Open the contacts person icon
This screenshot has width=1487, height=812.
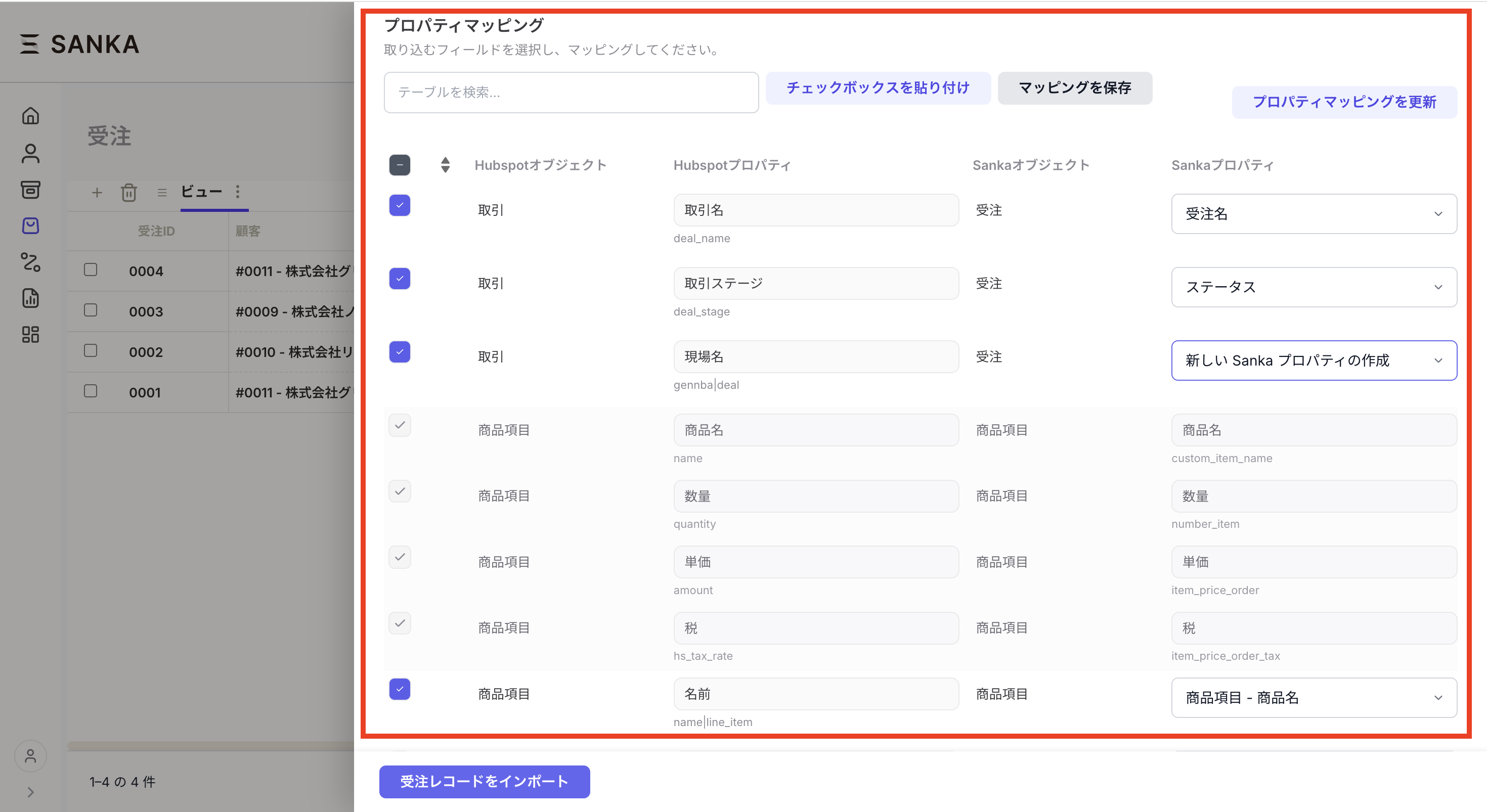[30, 153]
